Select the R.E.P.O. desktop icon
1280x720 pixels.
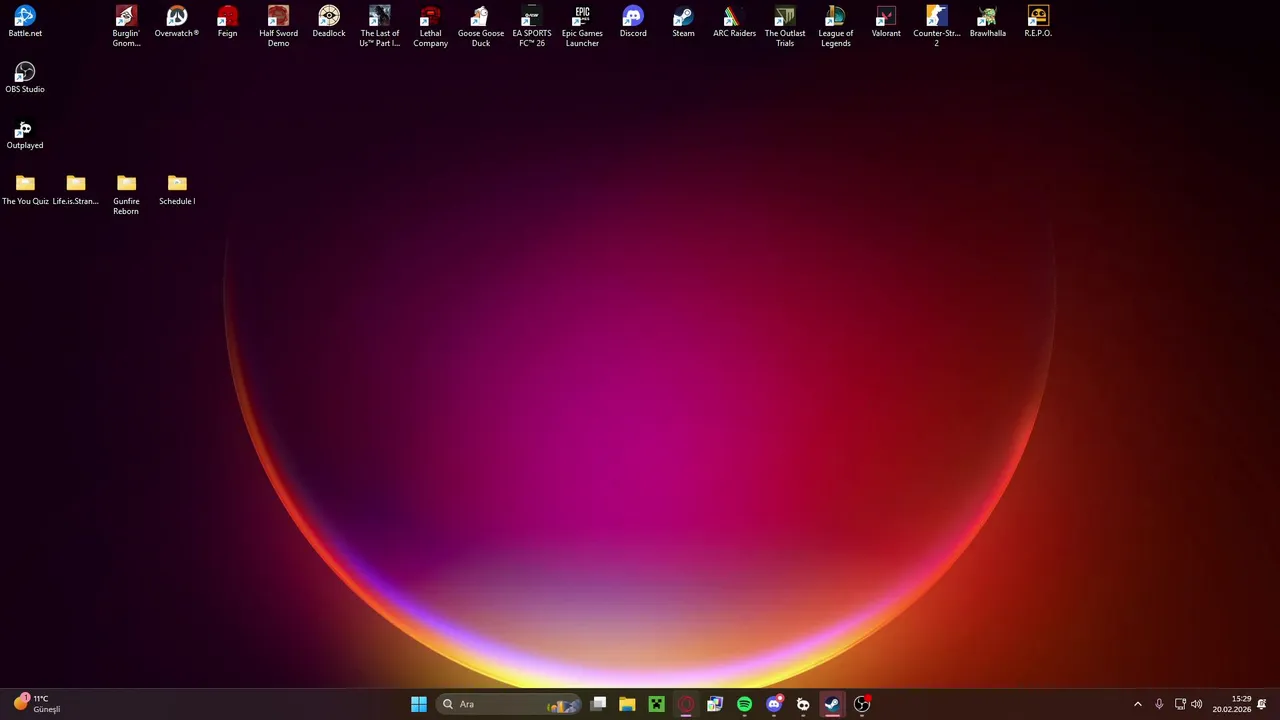click(1038, 22)
